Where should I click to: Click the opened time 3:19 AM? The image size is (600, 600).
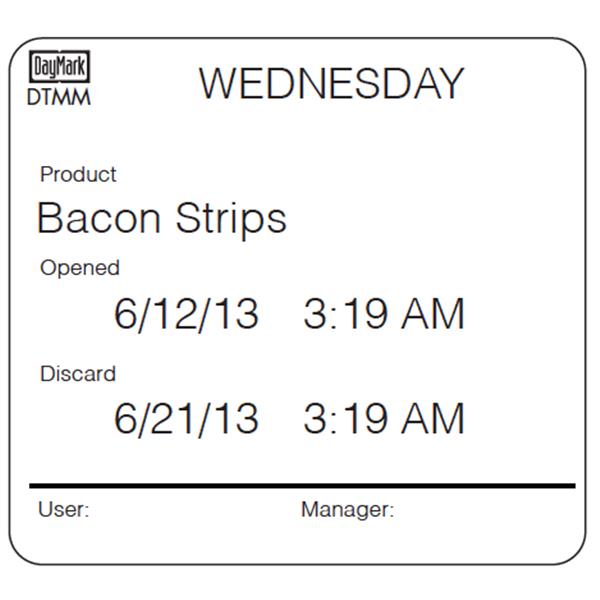pos(384,314)
